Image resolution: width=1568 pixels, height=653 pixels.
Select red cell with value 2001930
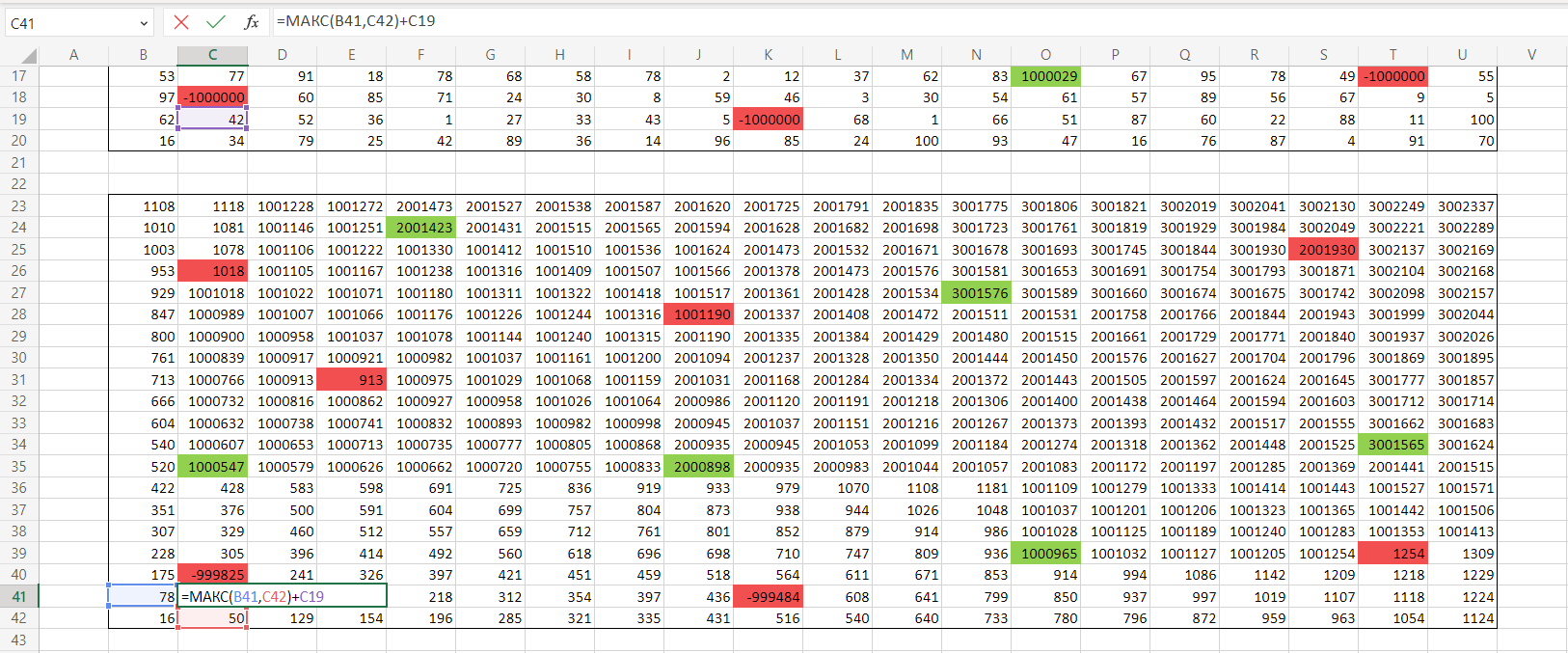(x=1323, y=250)
